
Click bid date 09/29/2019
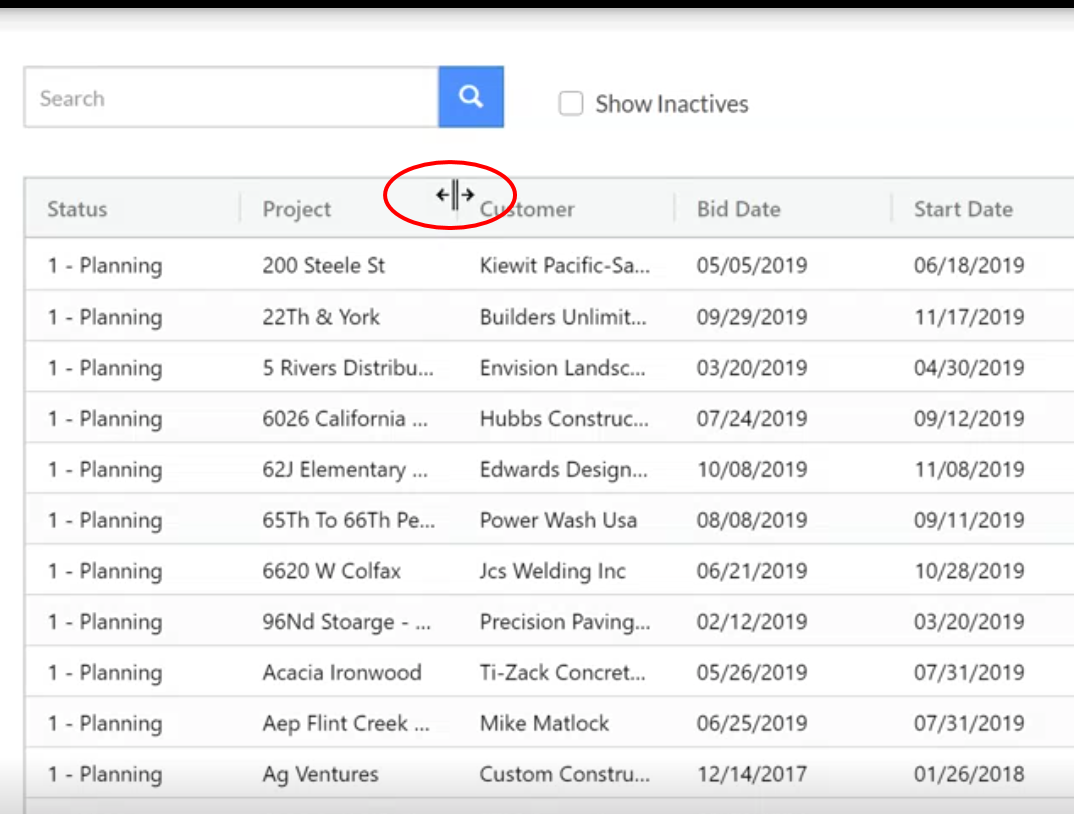click(x=752, y=317)
